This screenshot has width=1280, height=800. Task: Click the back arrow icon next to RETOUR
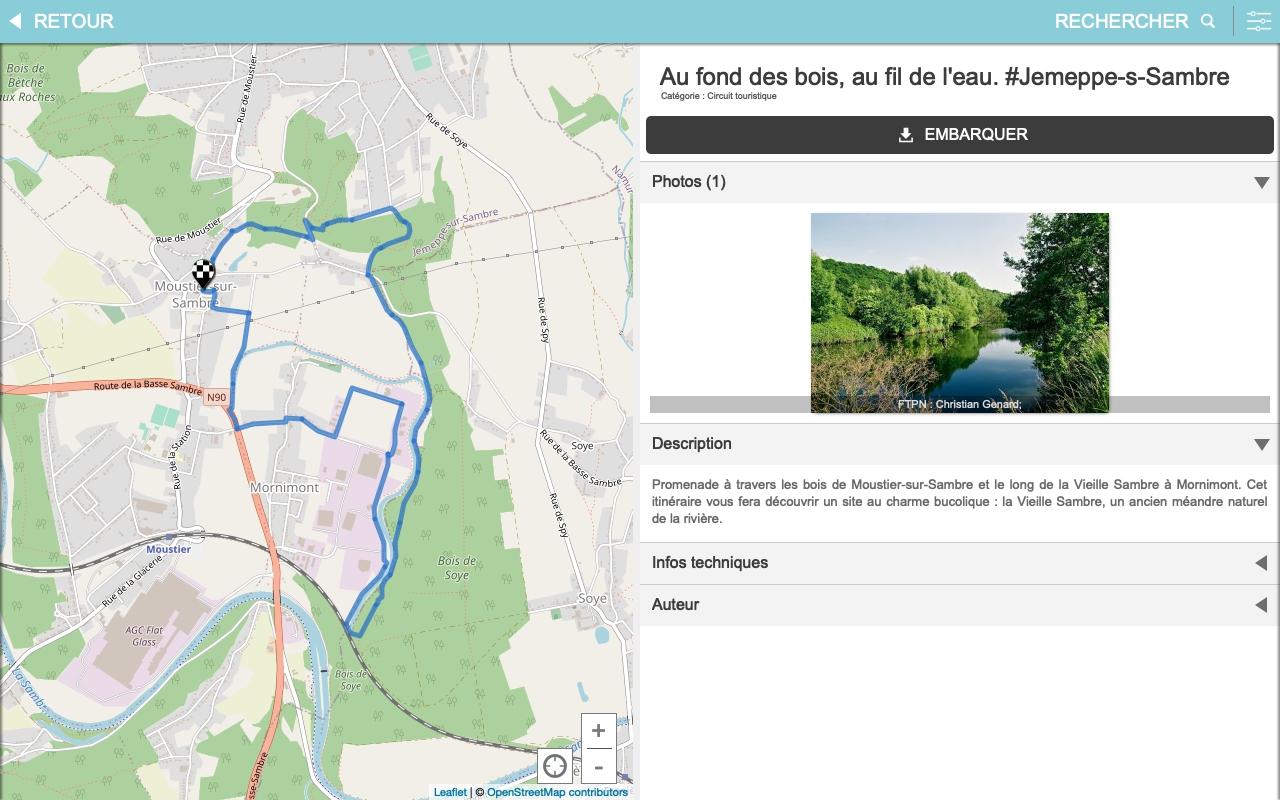point(15,21)
